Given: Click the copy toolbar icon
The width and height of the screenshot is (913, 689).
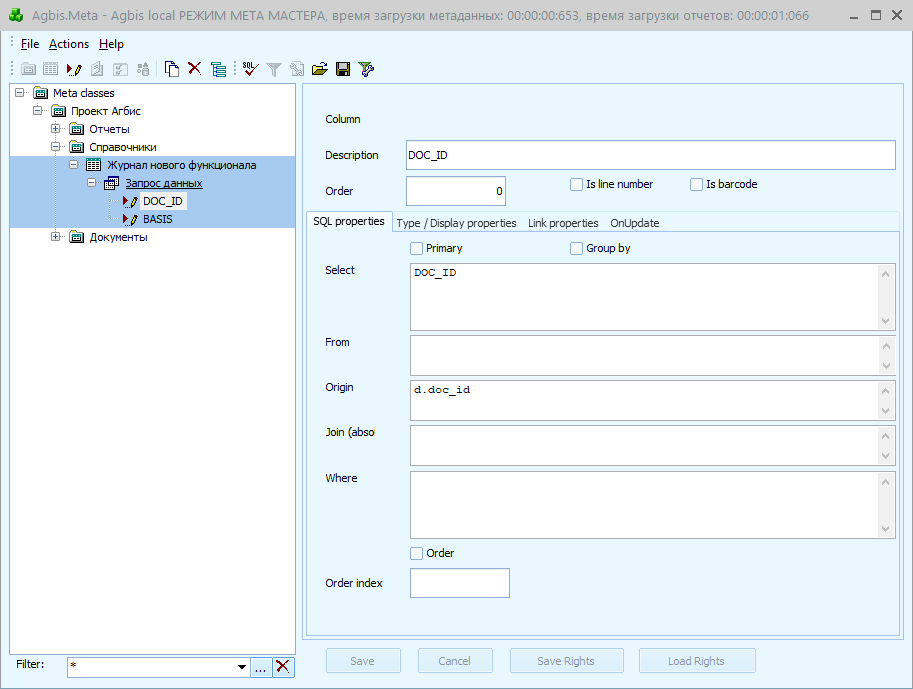Looking at the screenshot, I should pos(171,69).
